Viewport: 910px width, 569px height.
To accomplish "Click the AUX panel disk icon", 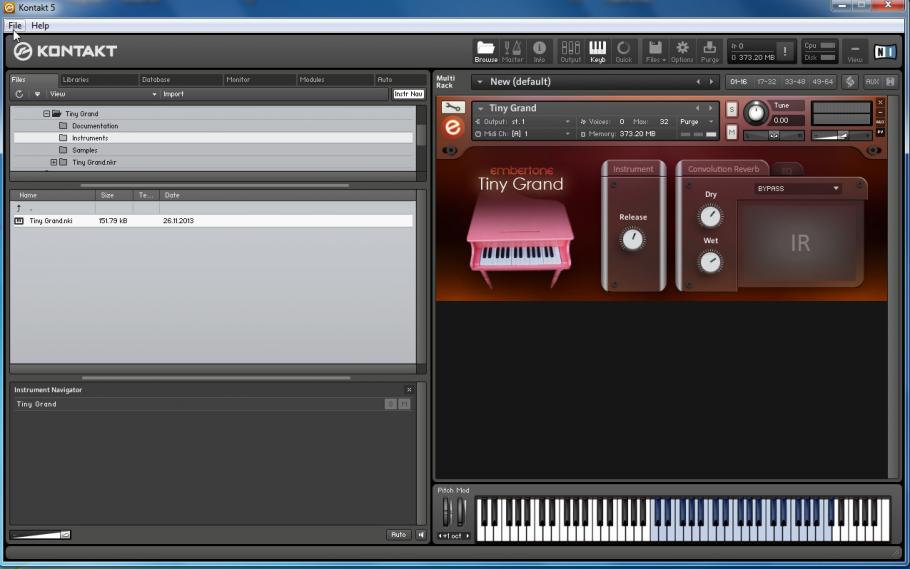I will click(x=890, y=82).
